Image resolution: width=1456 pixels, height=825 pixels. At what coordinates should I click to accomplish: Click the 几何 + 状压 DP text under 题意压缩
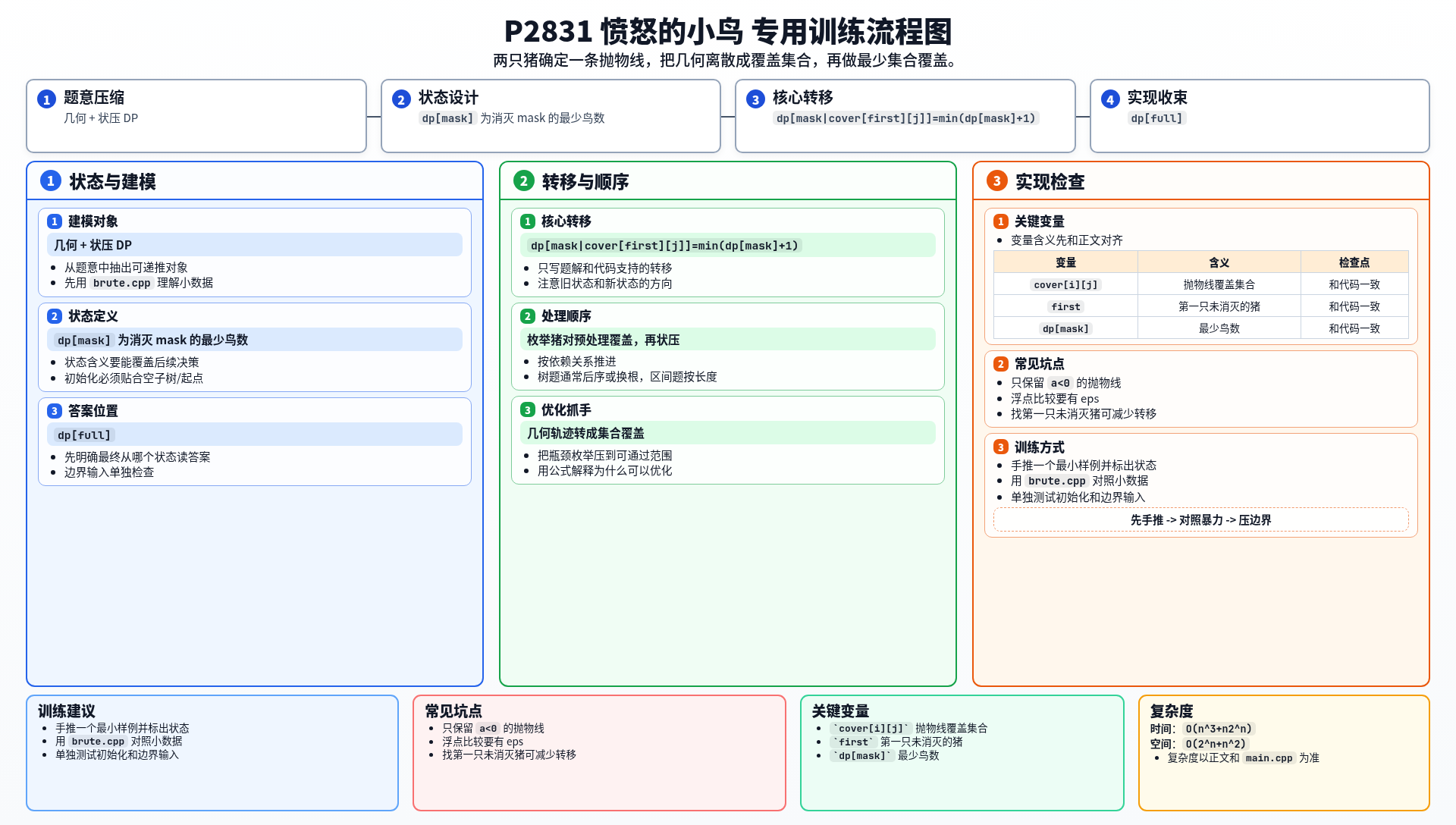101,118
